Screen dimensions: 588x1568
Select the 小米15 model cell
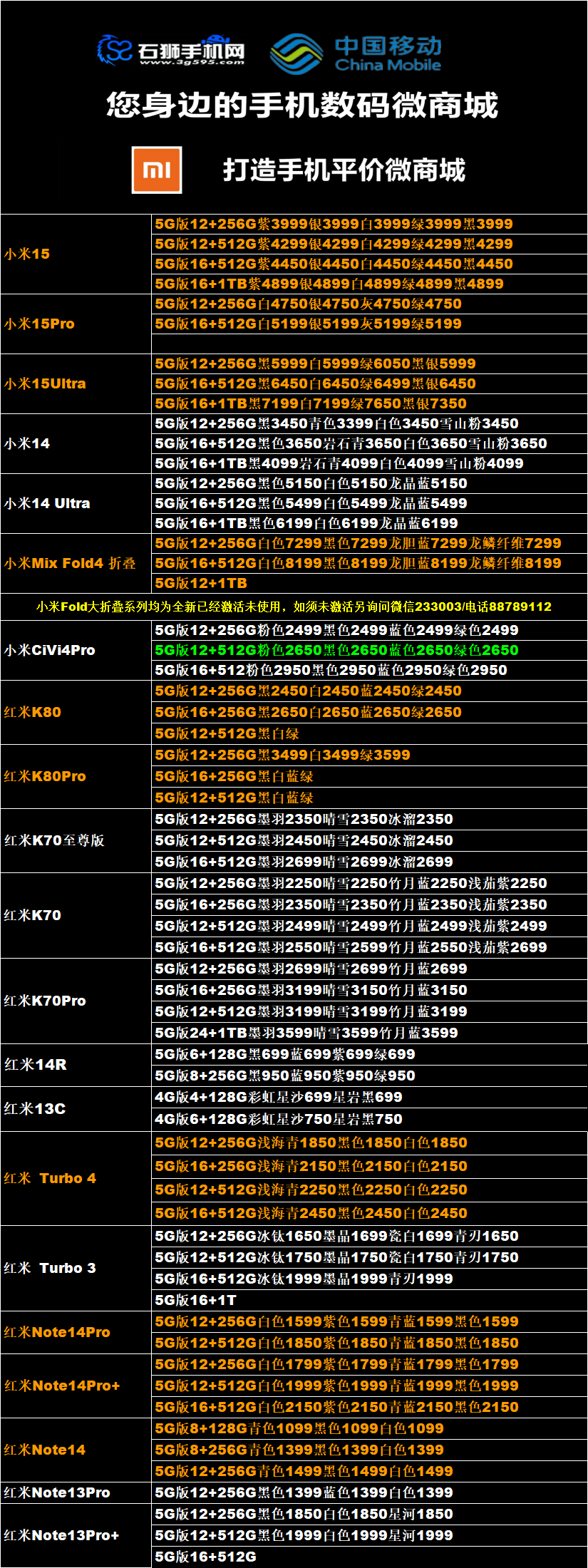pos(76,254)
